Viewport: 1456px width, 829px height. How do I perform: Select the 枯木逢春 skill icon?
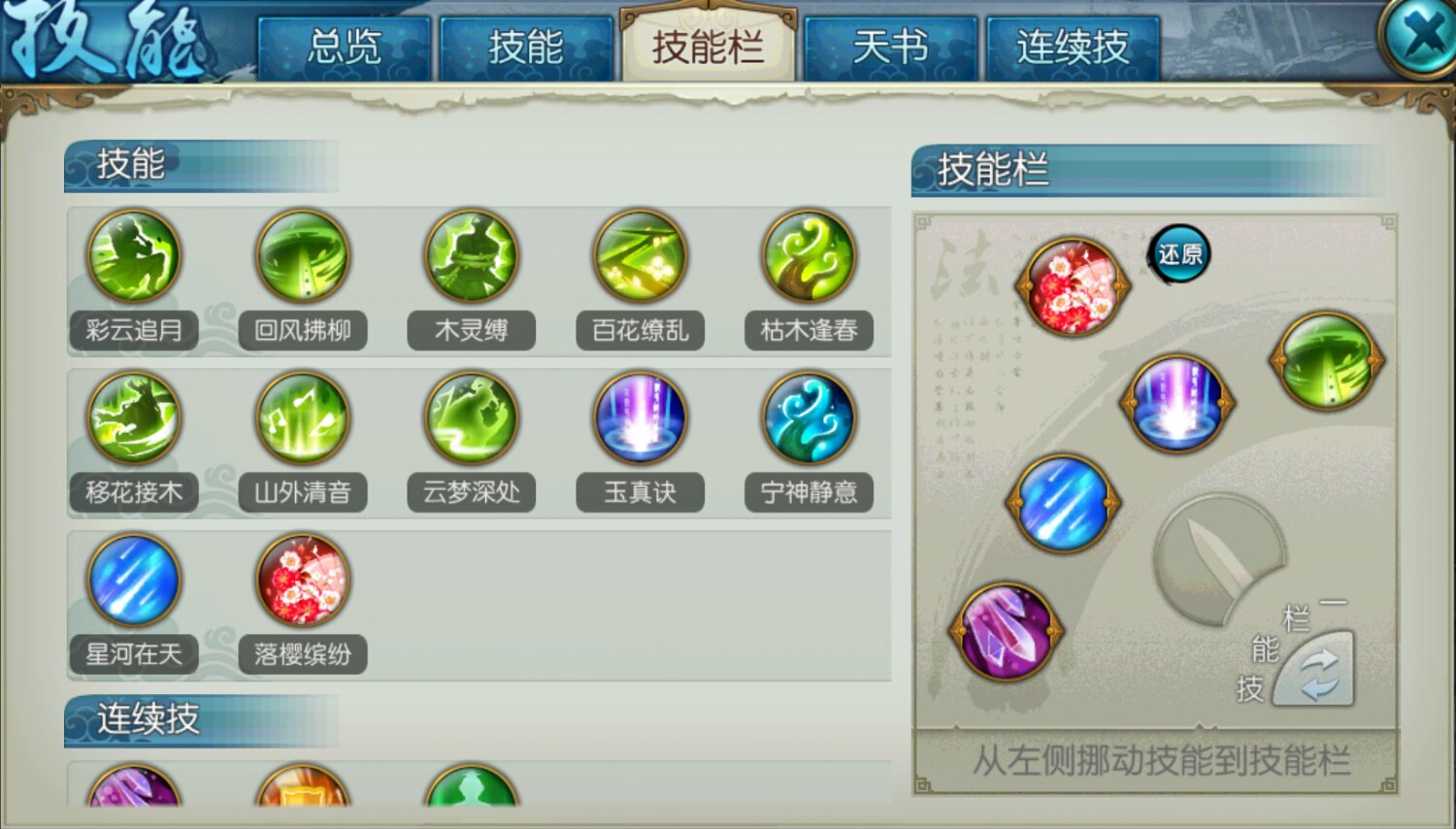810,256
